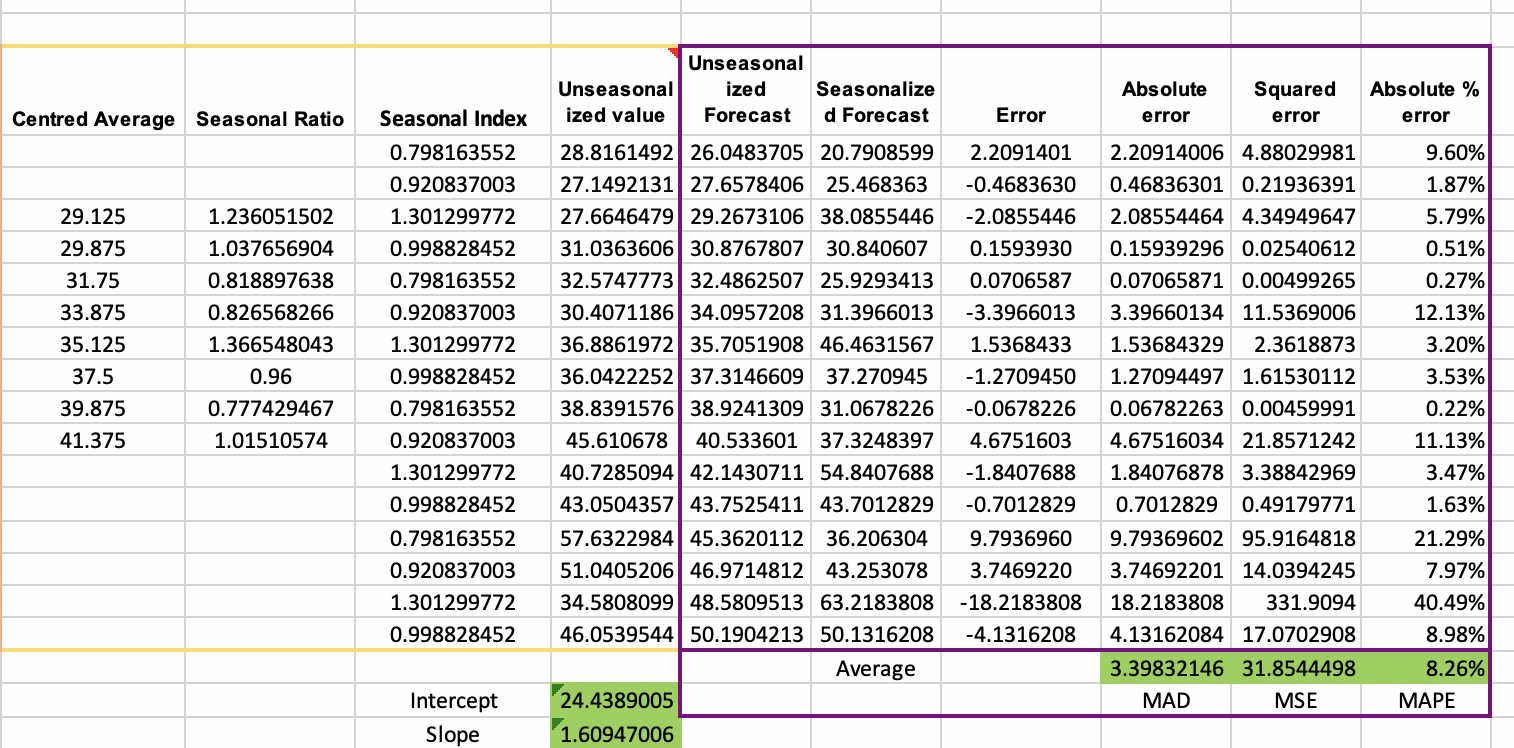Click the Seasonal Index header cell
Viewport: 1514px width, 748px height.
click(452, 119)
